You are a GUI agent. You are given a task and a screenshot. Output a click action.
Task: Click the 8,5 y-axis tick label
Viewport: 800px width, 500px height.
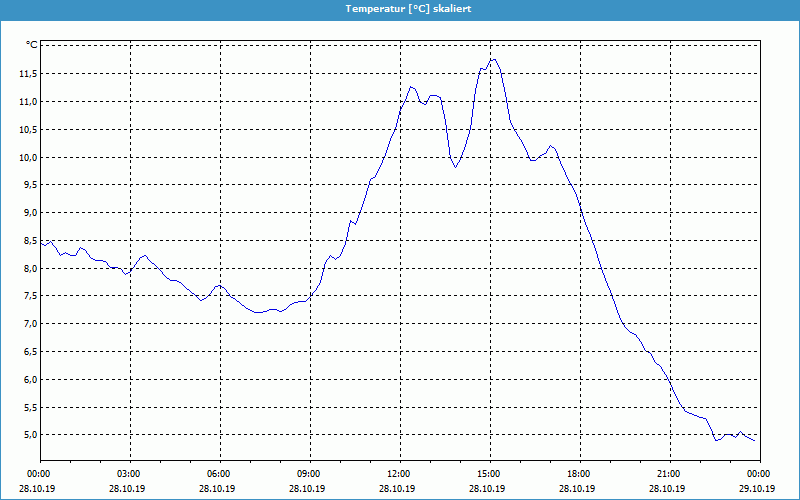pyautogui.click(x=27, y=241)
